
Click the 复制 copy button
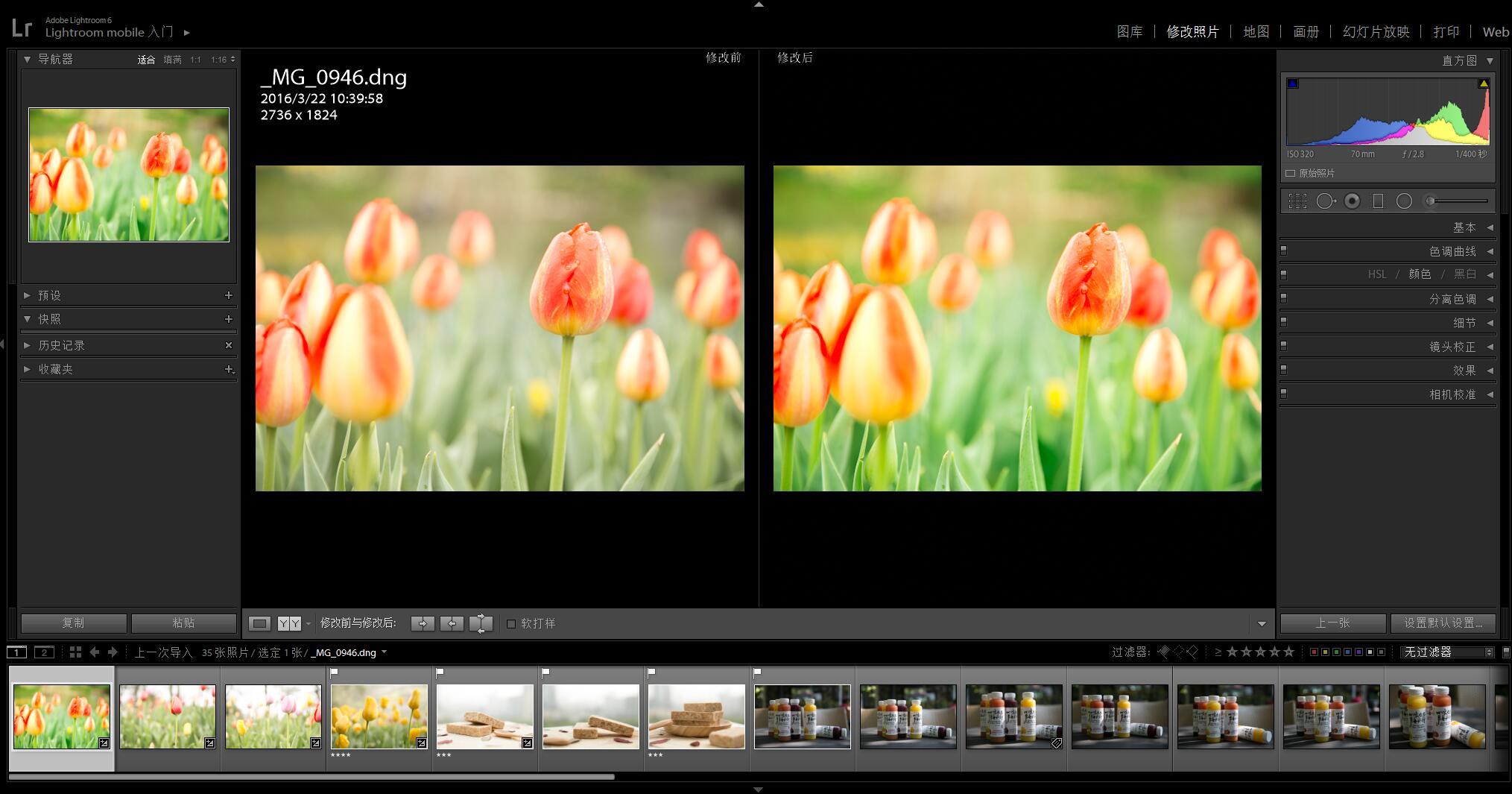click(73, 623)
